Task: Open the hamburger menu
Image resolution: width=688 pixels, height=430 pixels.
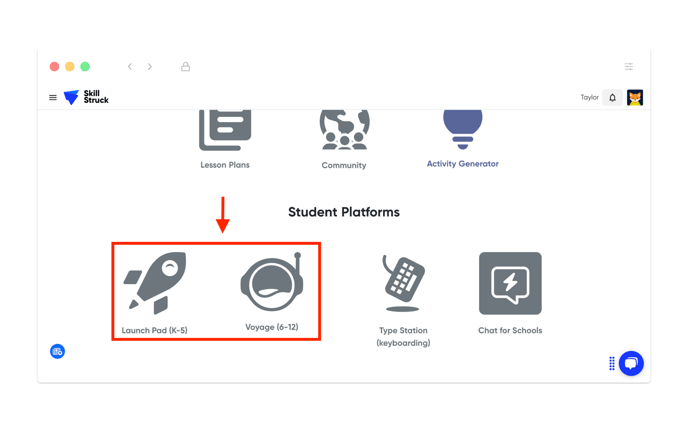Action: 53,97
